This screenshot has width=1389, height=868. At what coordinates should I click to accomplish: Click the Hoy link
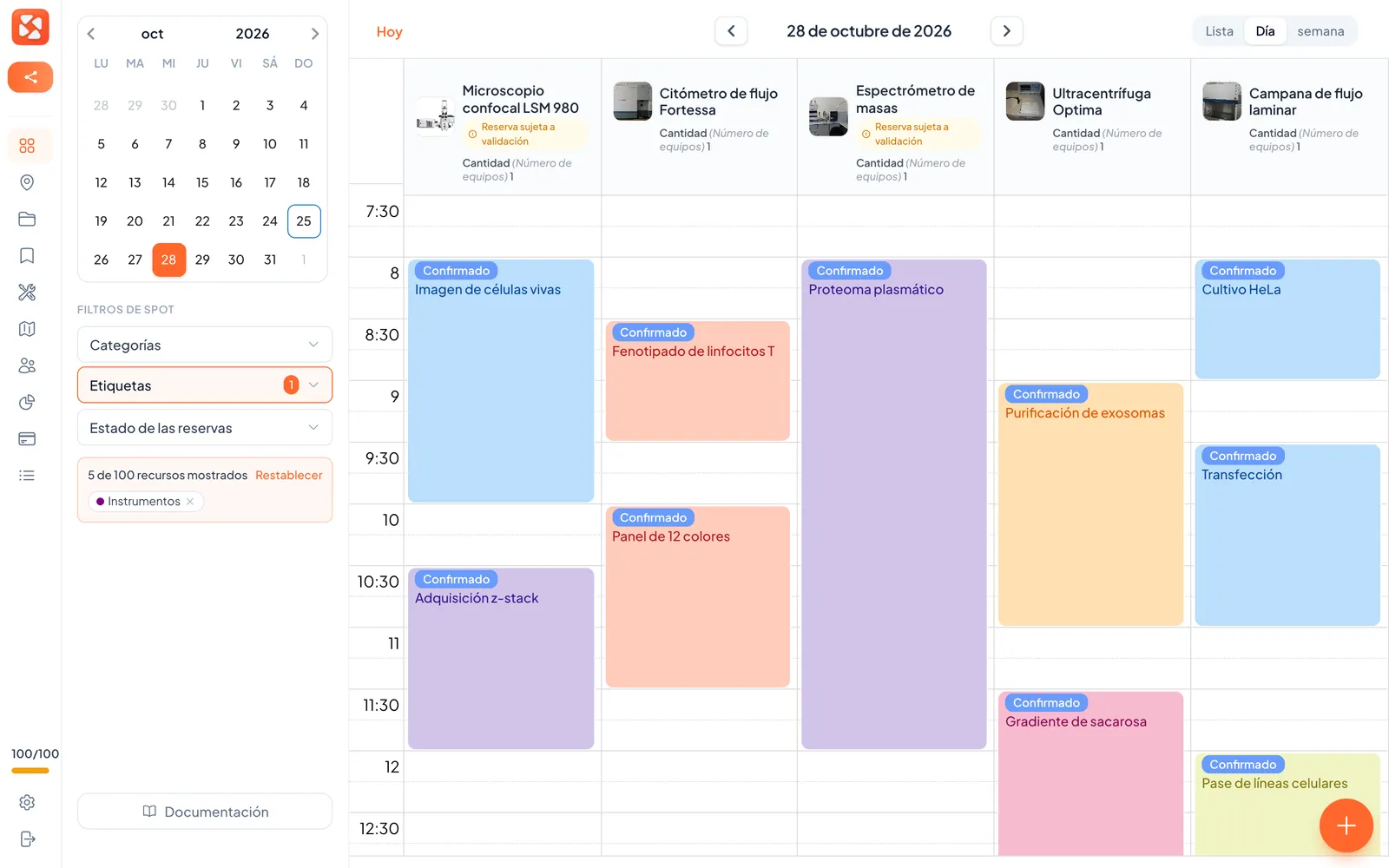pyautogui.click(x=389, y=32)
